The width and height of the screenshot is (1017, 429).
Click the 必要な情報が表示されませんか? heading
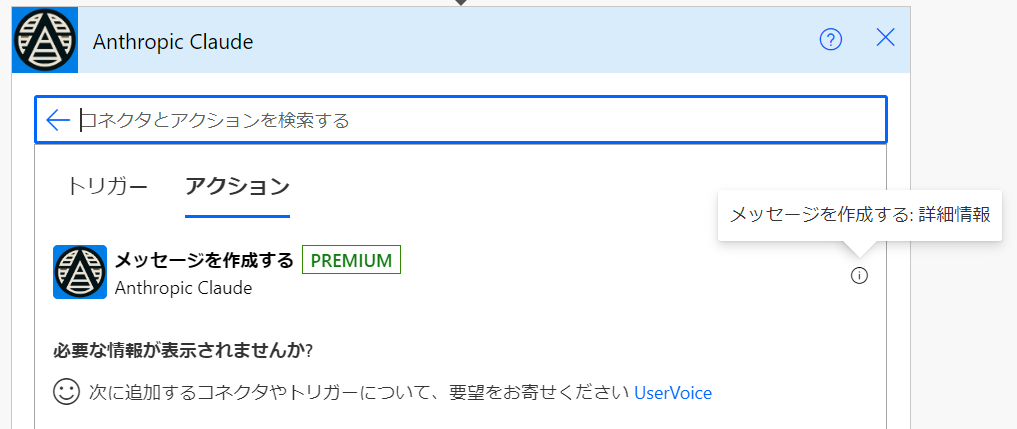[x=183, y=351]
